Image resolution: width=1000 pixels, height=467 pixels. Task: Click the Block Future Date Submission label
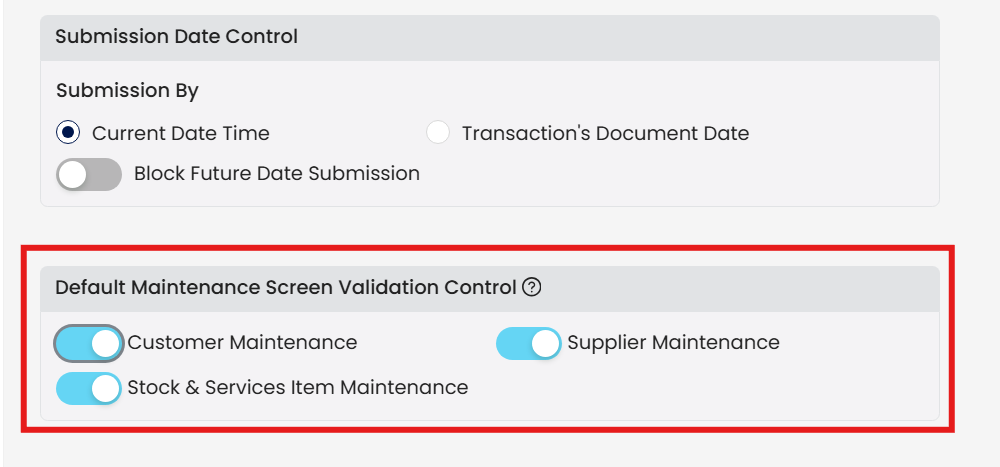point(277,174)
